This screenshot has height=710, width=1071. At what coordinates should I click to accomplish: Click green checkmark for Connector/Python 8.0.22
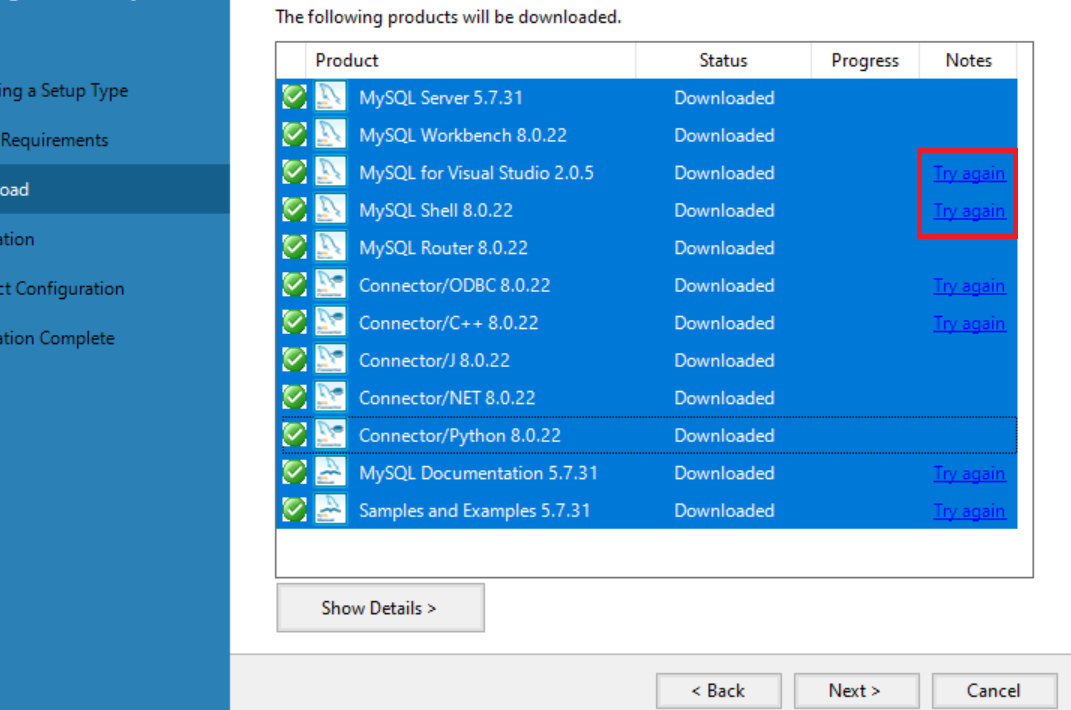click(294, 435)
